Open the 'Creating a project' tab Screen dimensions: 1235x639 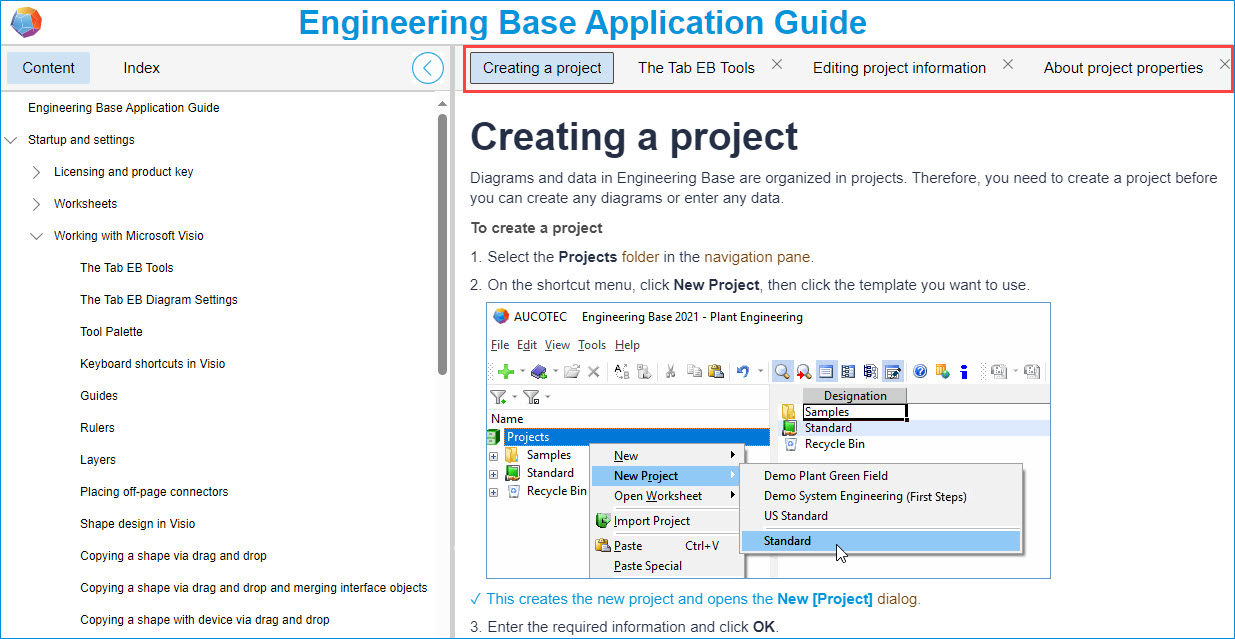click(542, 68)
